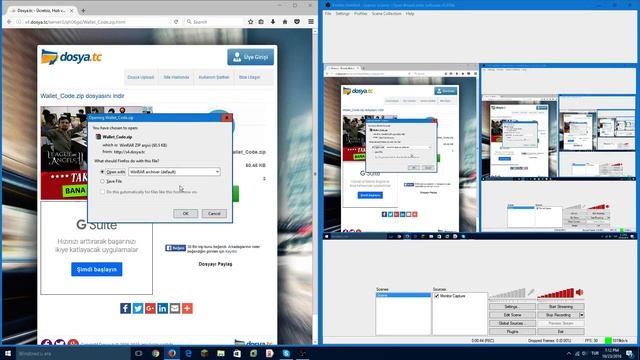Image resolution: width=640 pixels, height=360 pixels.
Task: Open the Stop Recording dropdown arrow
Action: pos(582,315)
